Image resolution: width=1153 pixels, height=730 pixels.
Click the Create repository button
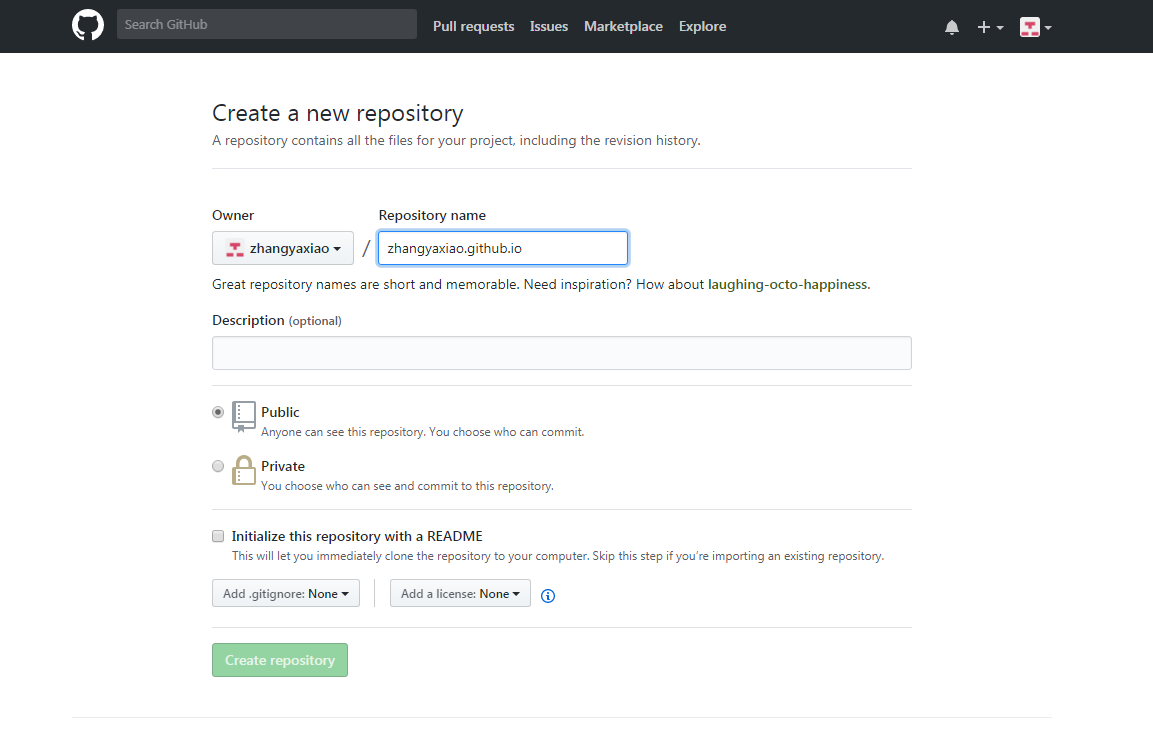tap(279, 659)
